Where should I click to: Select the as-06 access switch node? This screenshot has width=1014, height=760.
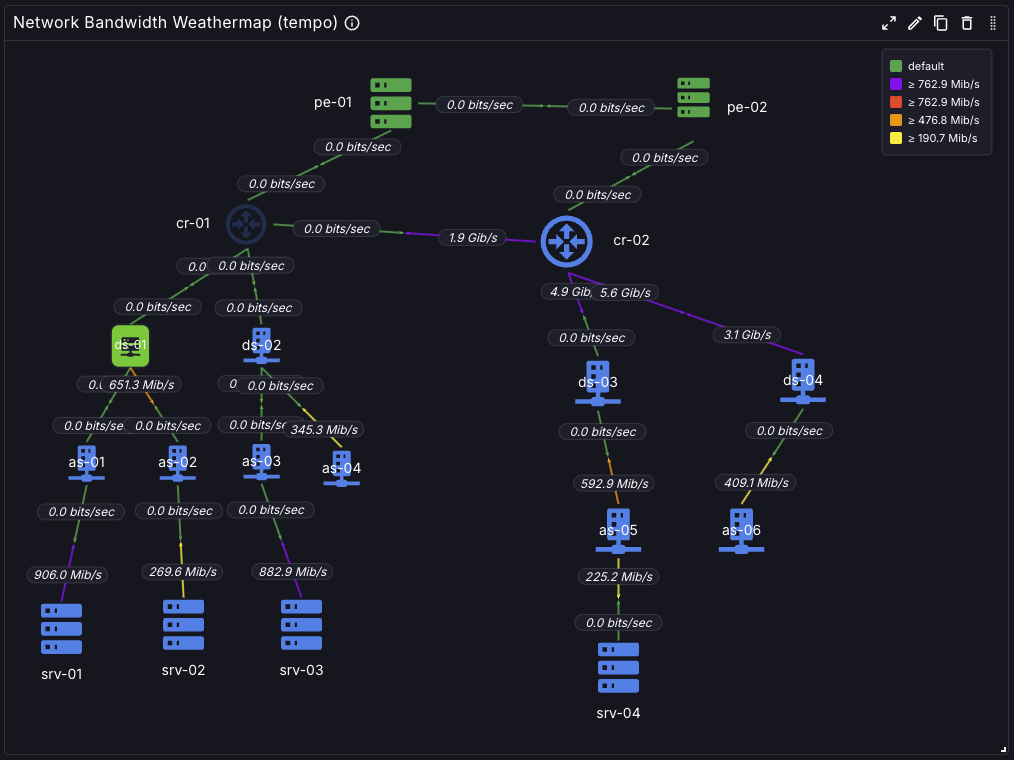[x=741, y=531]
